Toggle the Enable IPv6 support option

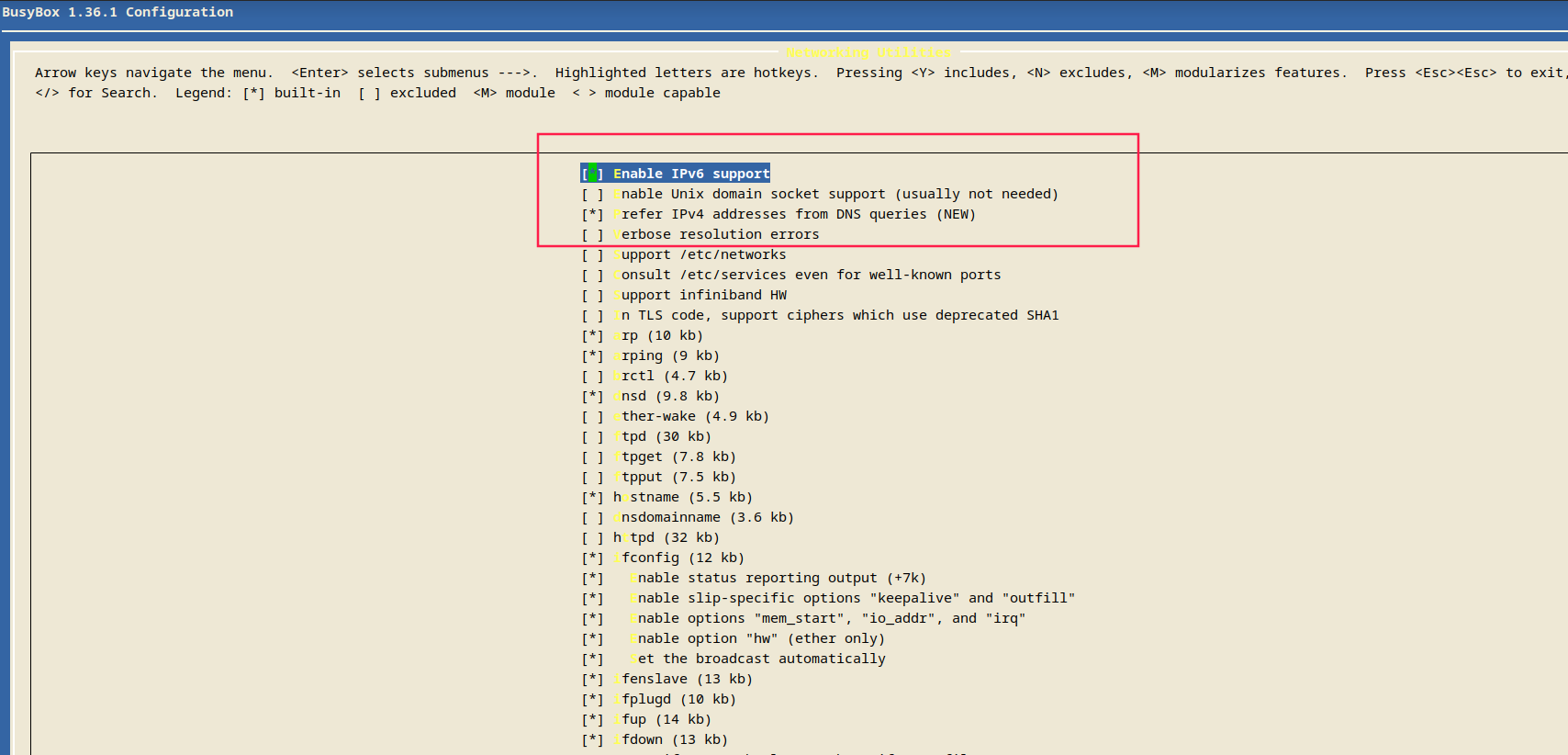(x=676, y=174)
